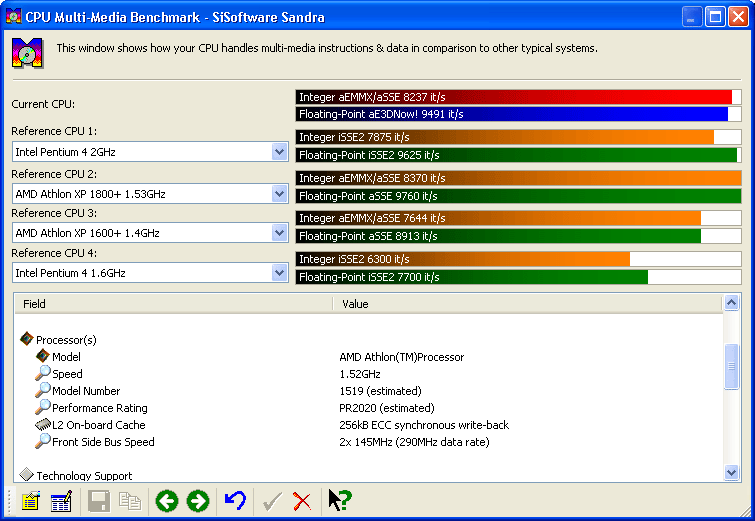755x521 pixels.
Task: Click the save floppy disk icon
Action: (99, 501)
